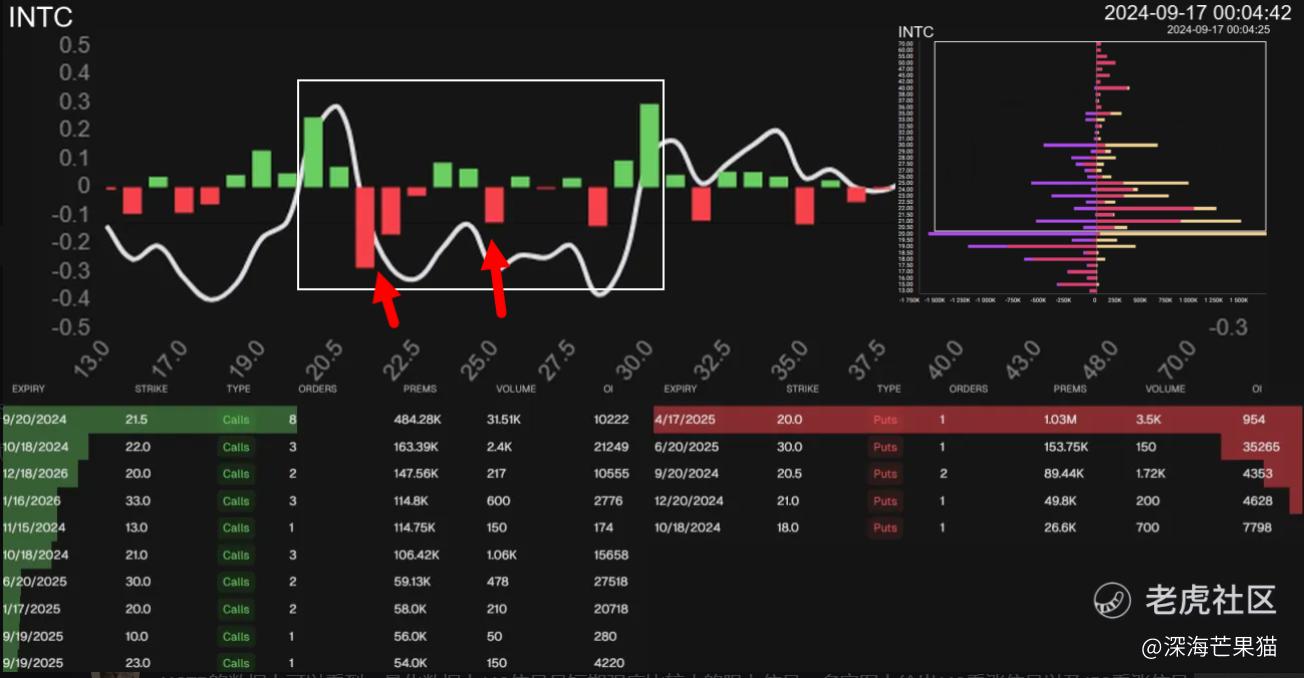Select the premium cell 56.0K
The width and height of the screenshot is (1304, 678).
413,636
